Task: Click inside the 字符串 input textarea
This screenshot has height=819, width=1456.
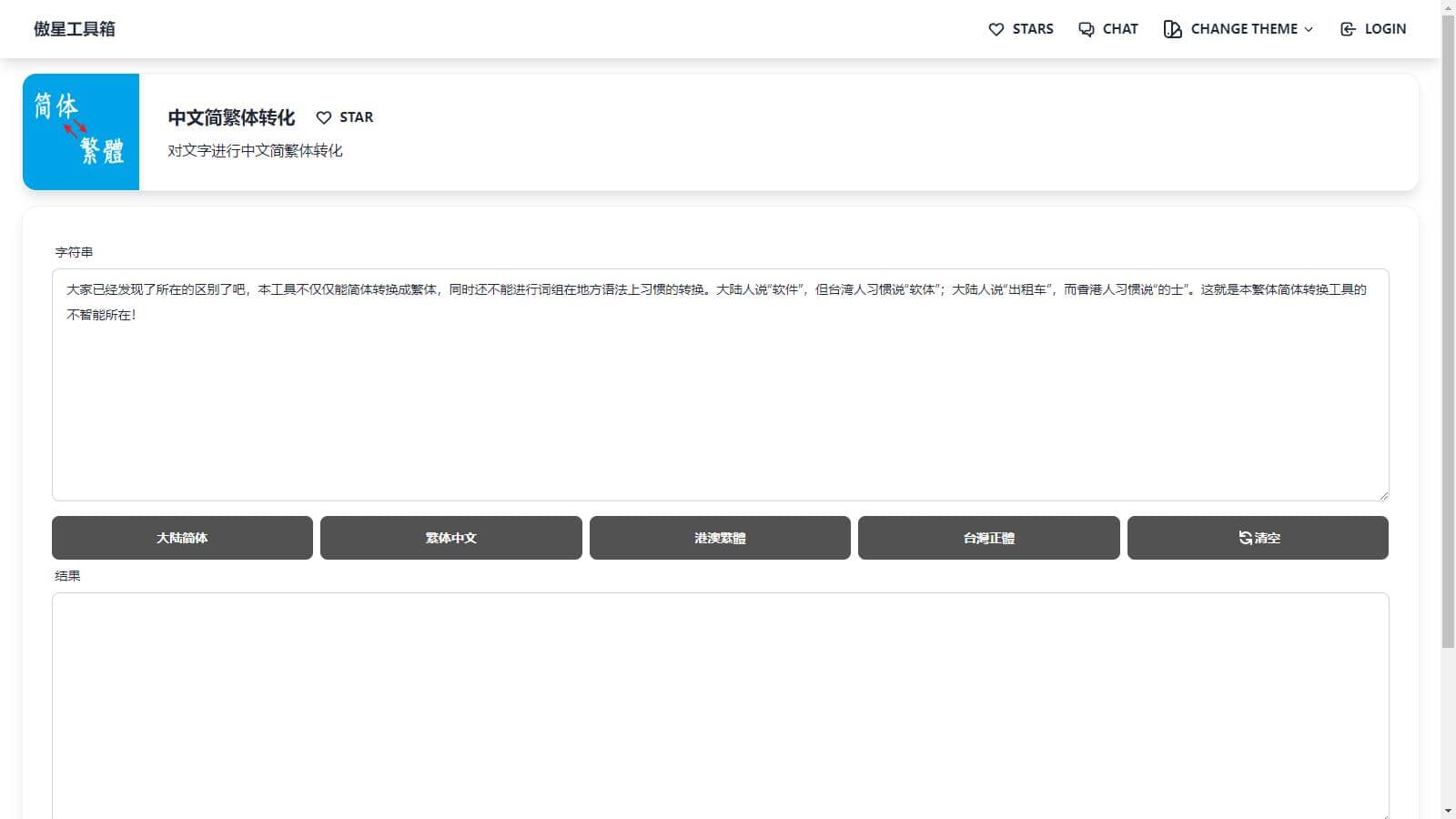Action: click(x=719, y=400)
